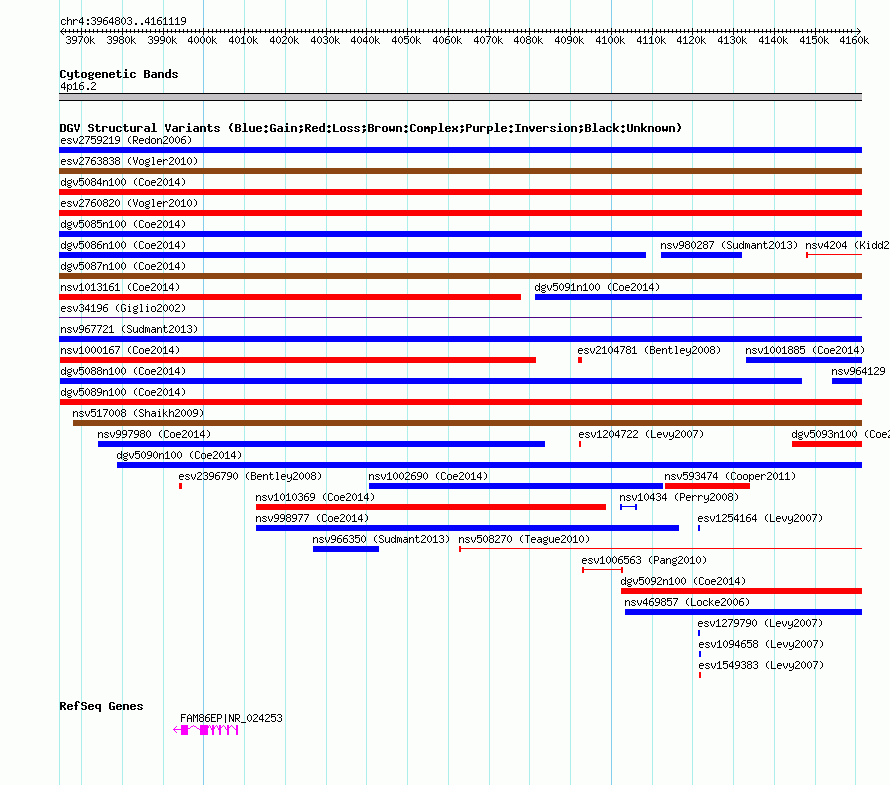Click the 3970k ruler tick label

(80, 40)
